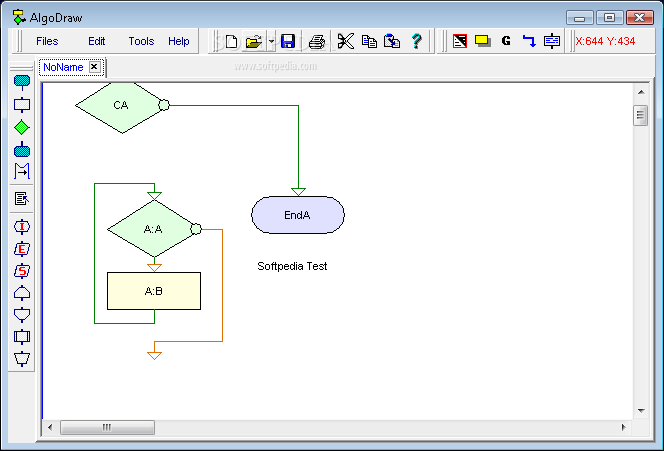Select the blue connector arrow tool
Screen dimensions: 664x451
pyautogui.click(x=529, y=41)
